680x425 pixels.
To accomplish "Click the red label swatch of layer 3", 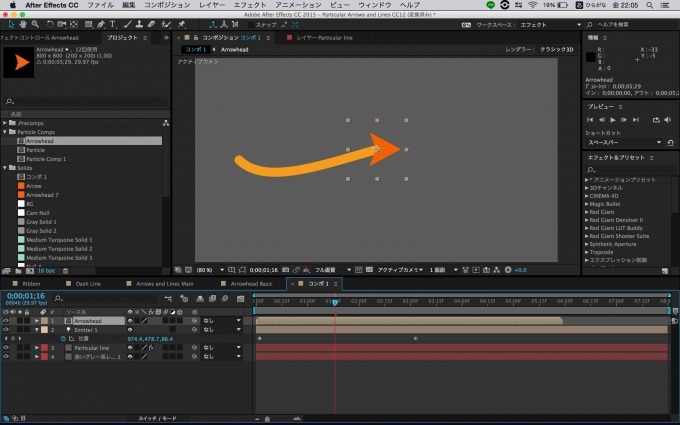I will (44, 347).
